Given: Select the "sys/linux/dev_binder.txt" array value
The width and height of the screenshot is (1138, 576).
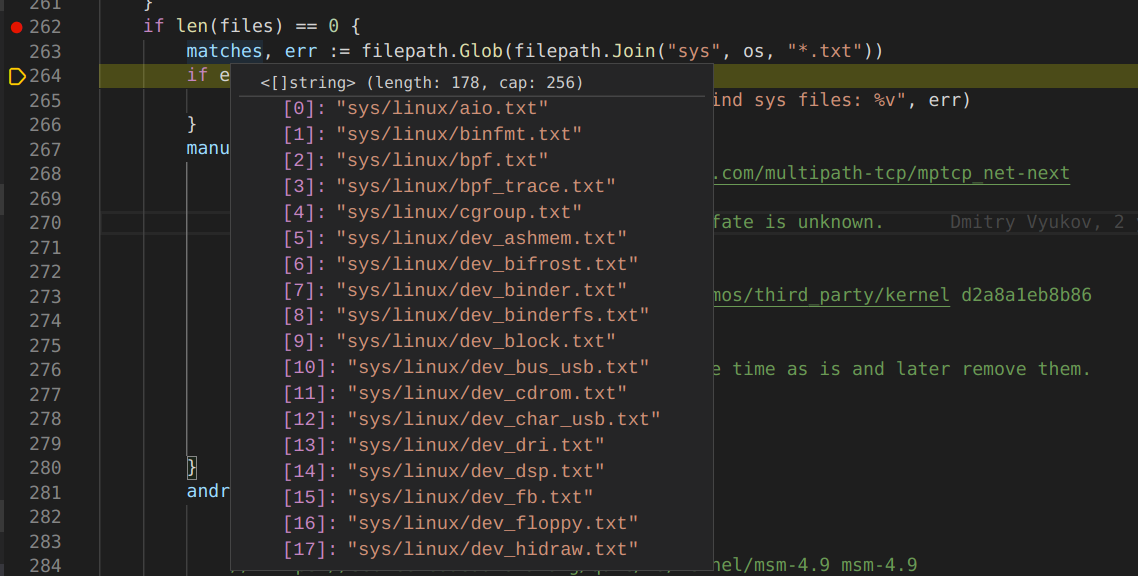Looking at the screenshot, I should coord(481,290).
